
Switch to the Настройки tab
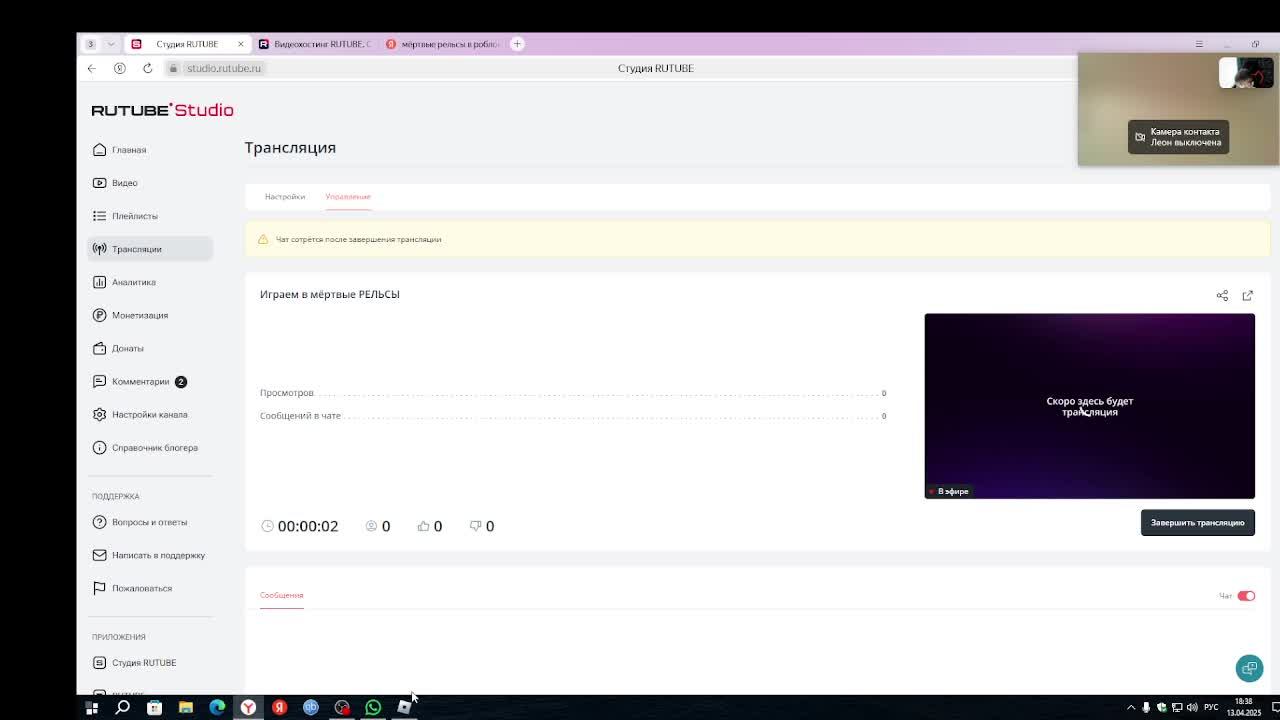click(285, 197)
